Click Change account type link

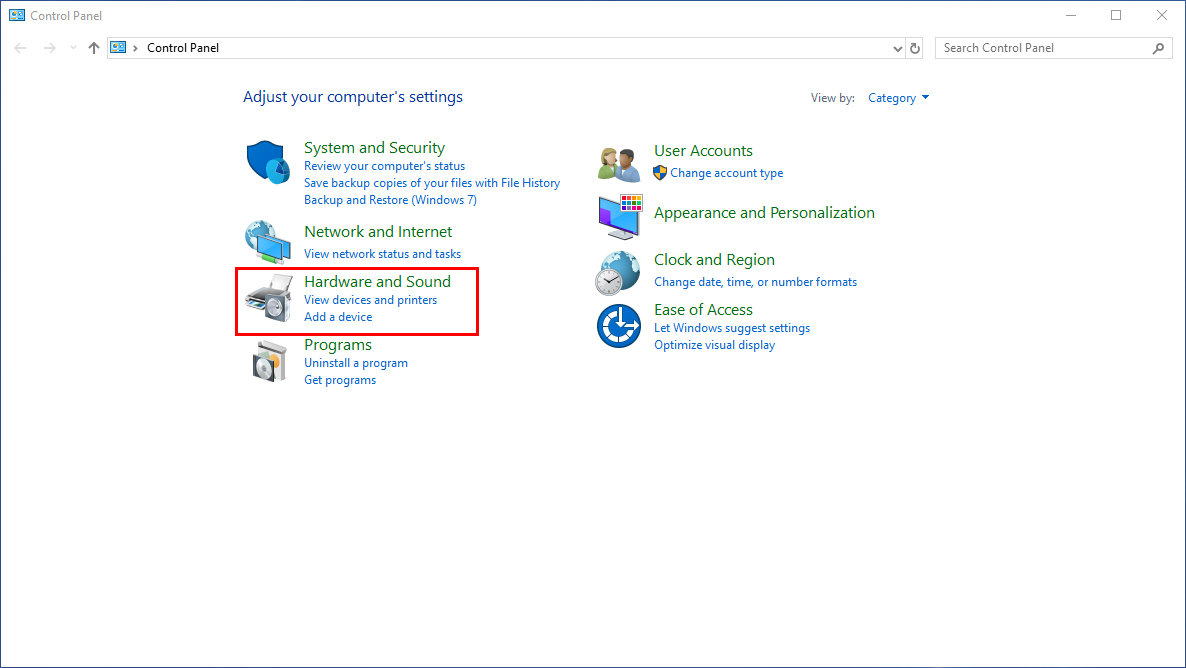pyautogui.click(x=726, y=173)
